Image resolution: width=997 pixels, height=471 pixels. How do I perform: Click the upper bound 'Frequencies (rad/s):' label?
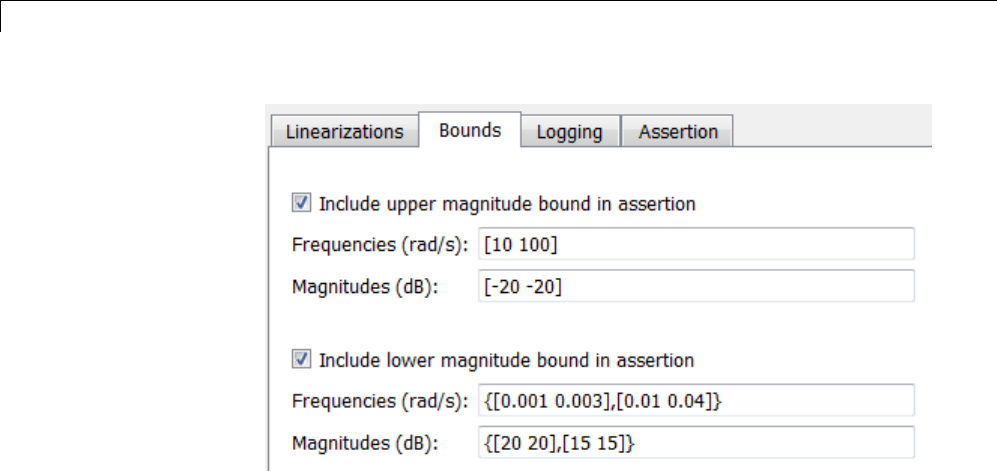tap(380, 245)
